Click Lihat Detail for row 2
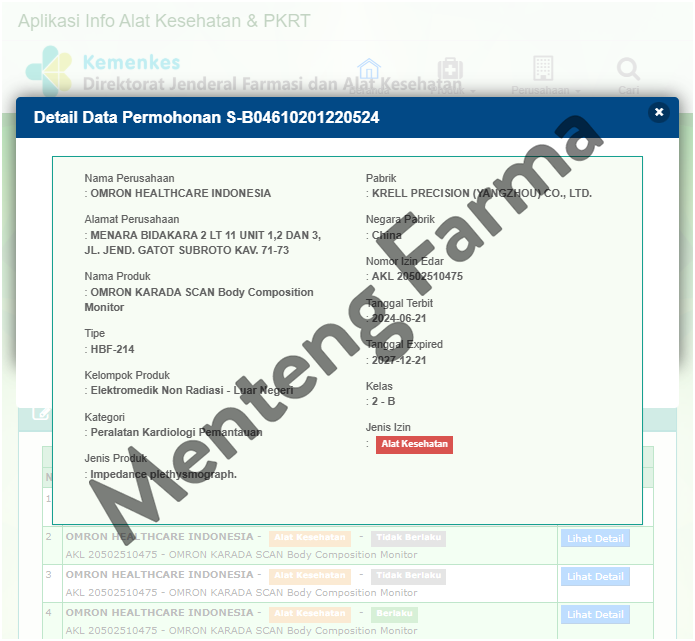695x641 pixels. click(x=595, y=538)
